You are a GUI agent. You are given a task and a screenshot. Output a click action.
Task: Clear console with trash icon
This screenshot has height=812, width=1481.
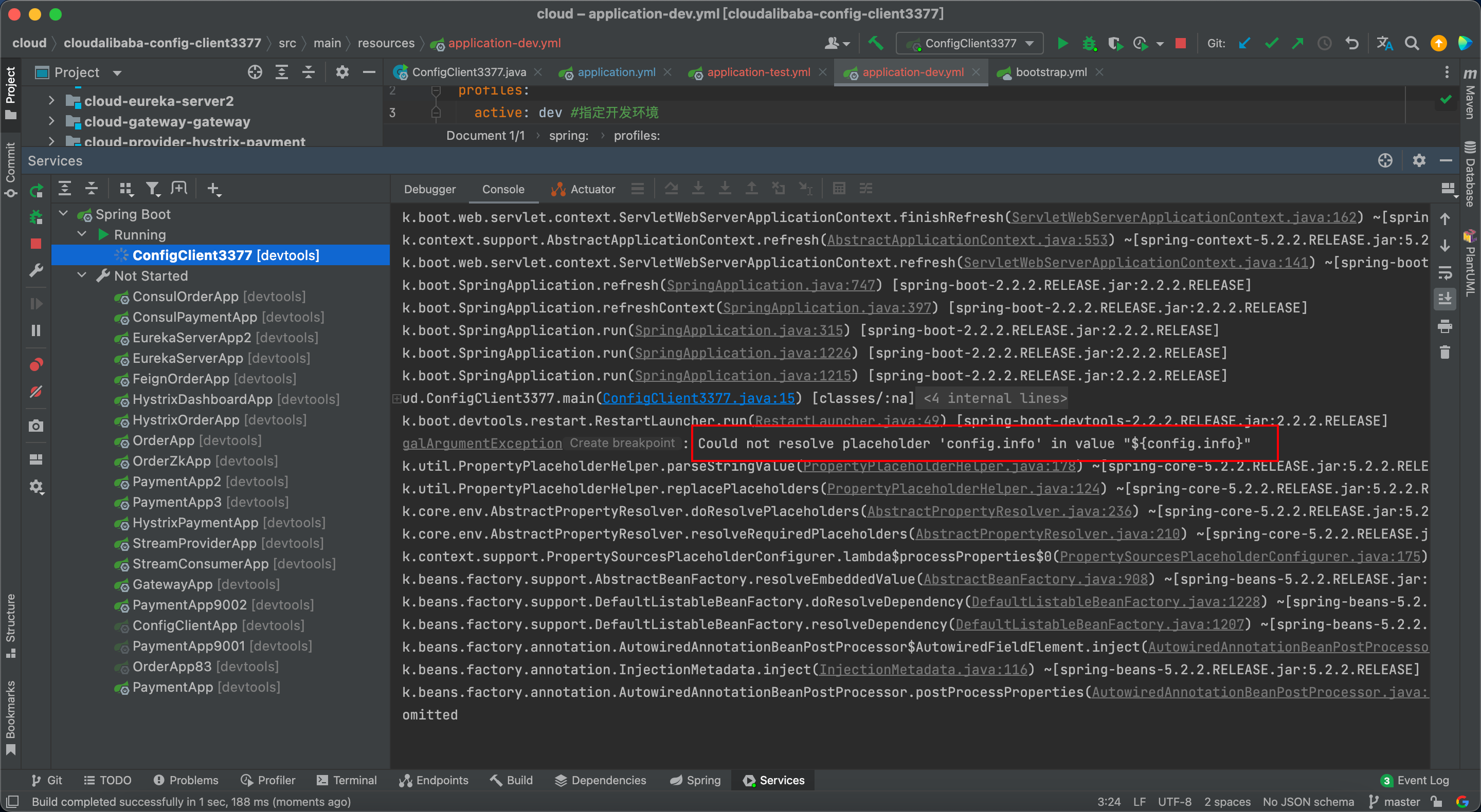tap(1445, 352)
